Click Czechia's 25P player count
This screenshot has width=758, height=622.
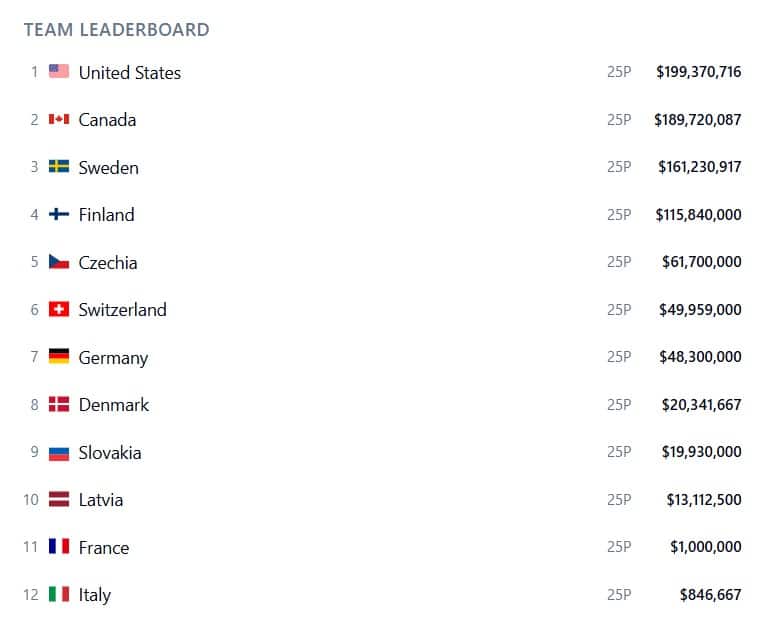click(x=619, y=262)
